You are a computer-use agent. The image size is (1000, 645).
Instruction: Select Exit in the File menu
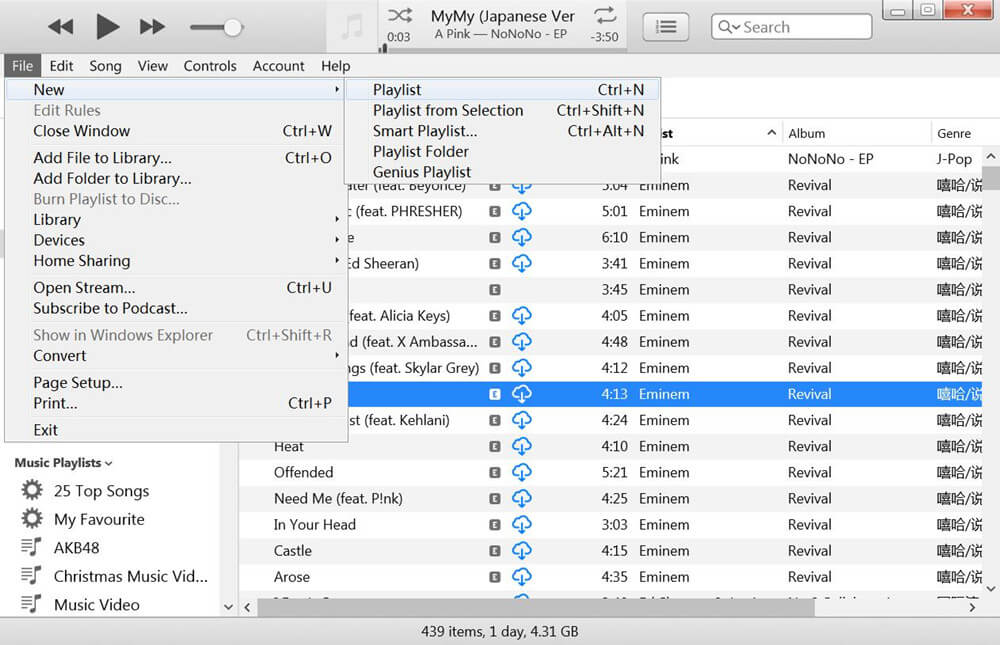[x=176, y=430]
